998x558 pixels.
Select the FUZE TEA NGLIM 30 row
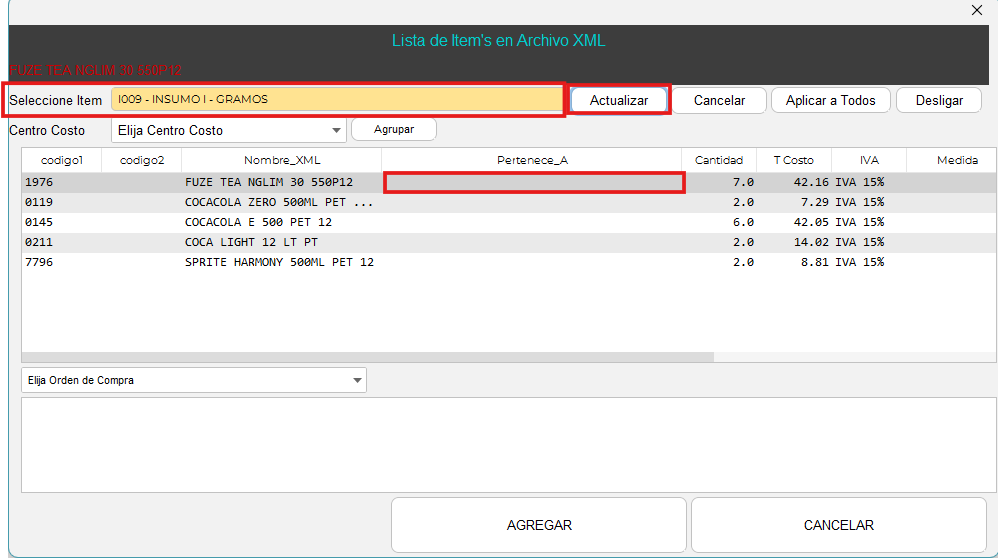tap(268, 182)
